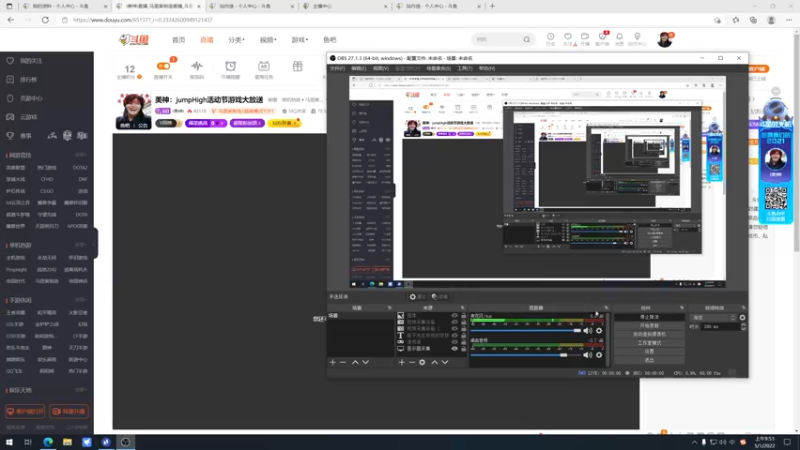Open transition properties gear in 转场特效 panel

[742, 317]
